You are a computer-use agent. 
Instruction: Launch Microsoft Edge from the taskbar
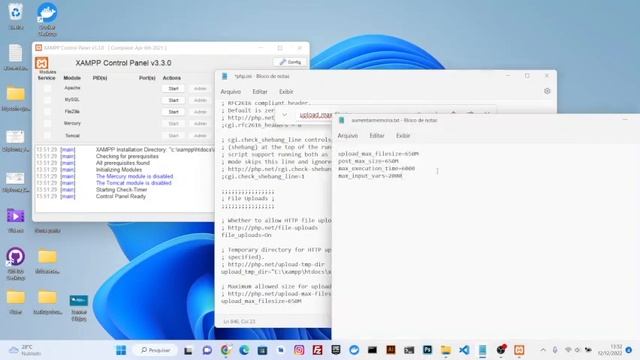coord(244,350)
